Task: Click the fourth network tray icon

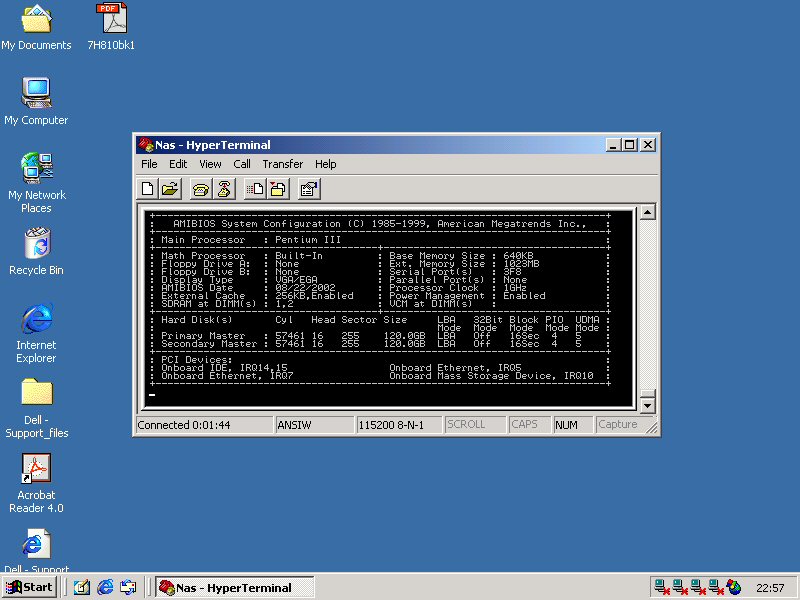Action: (715, 587)
